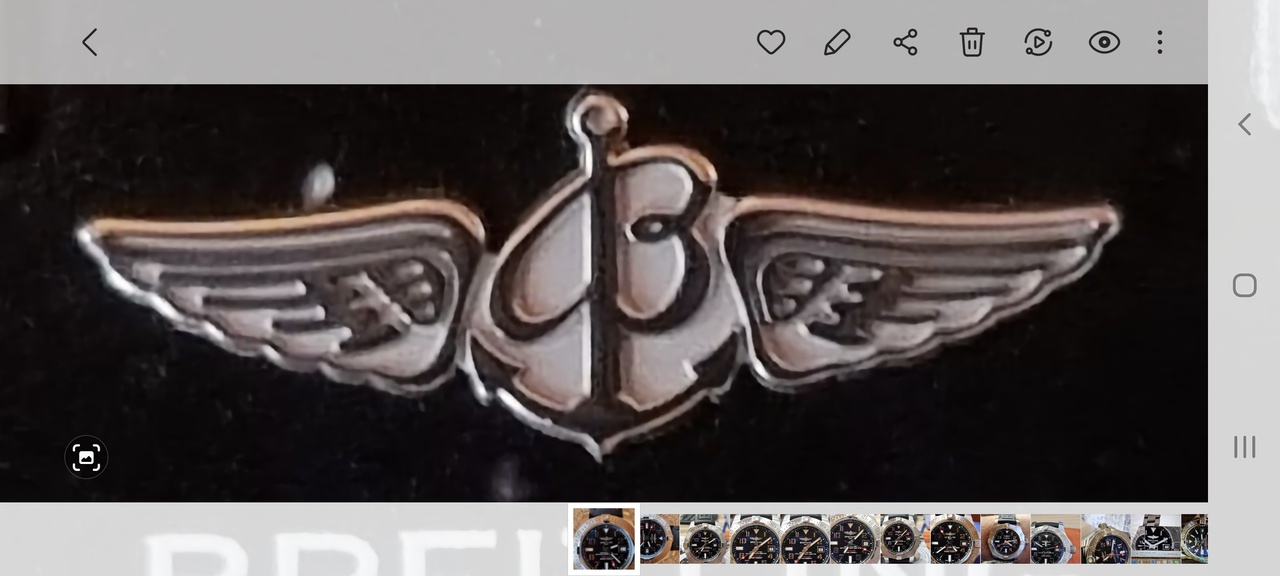Open the watch-on-wrist thumbnail

(1005, 539)
